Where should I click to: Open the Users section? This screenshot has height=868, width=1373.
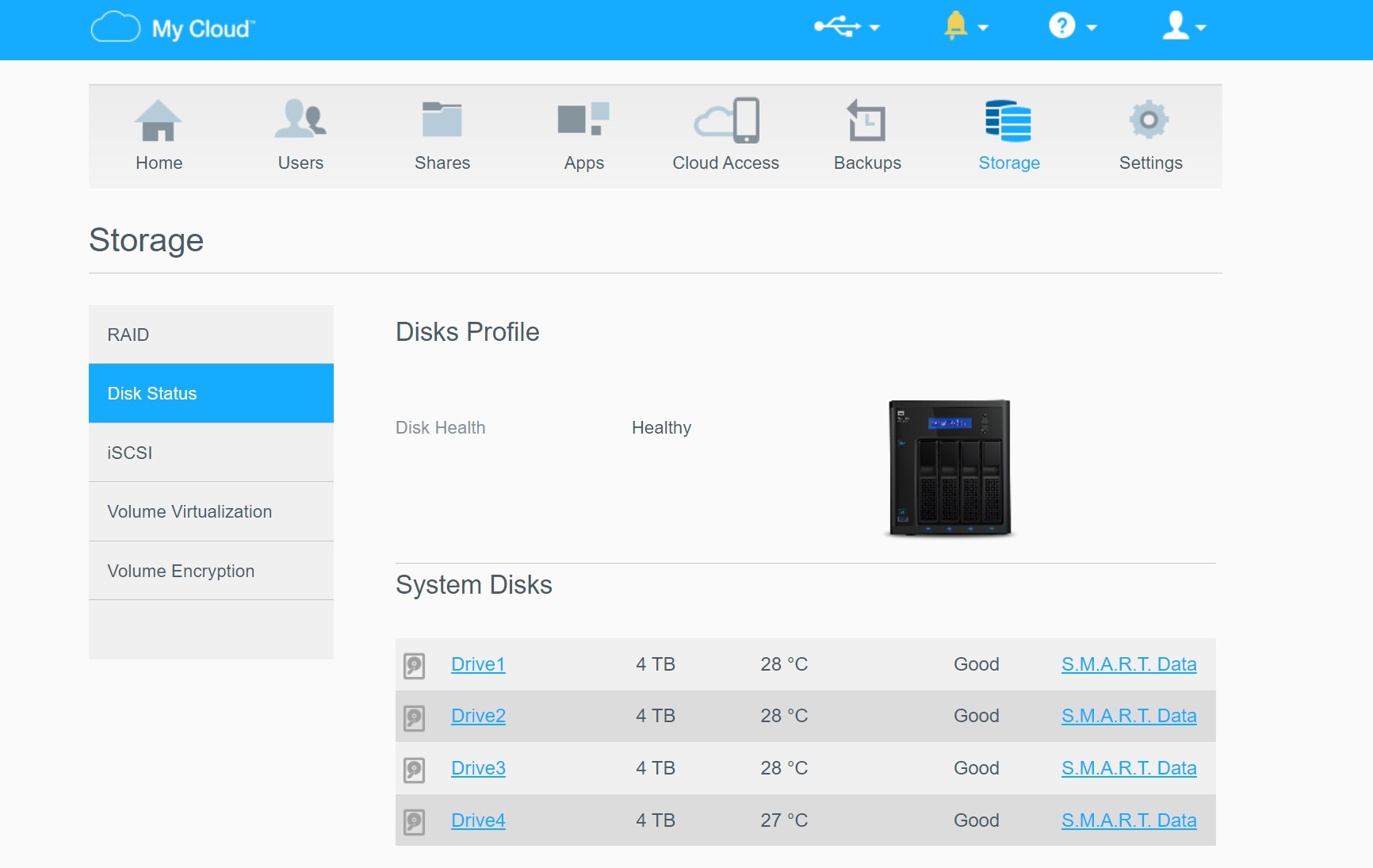coord(300,136)
